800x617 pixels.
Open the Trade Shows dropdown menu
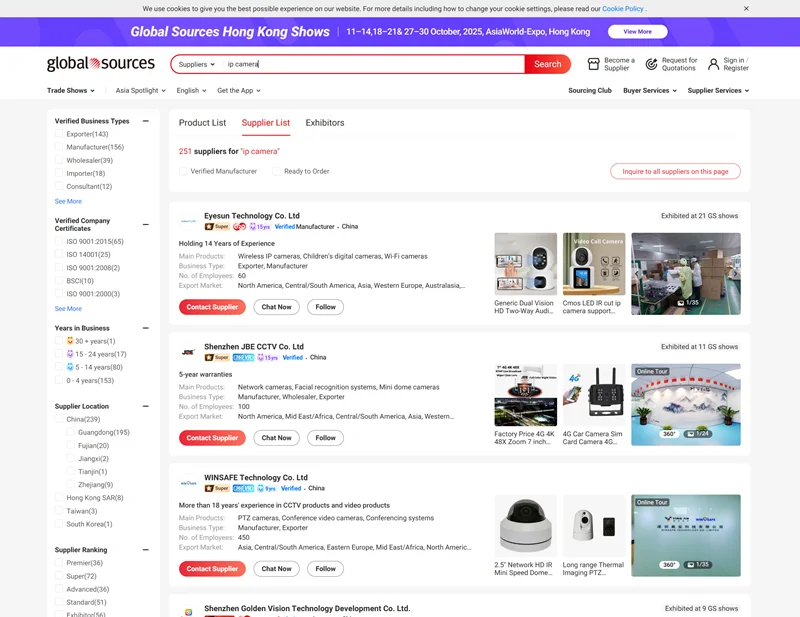tap(71, 90)
